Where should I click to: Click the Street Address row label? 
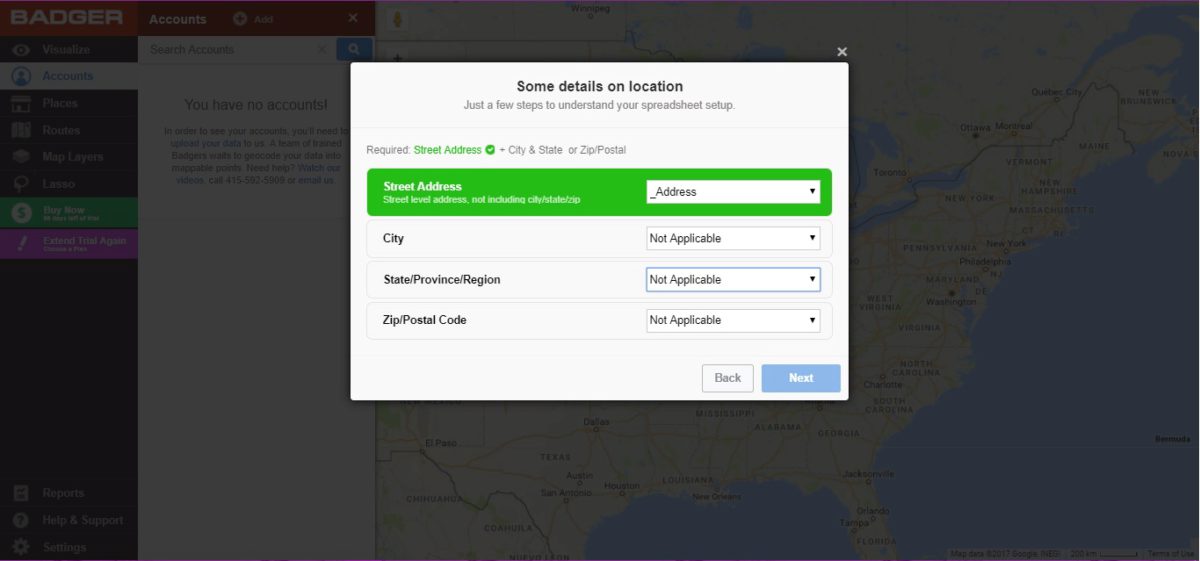click(x=422, y=186)
